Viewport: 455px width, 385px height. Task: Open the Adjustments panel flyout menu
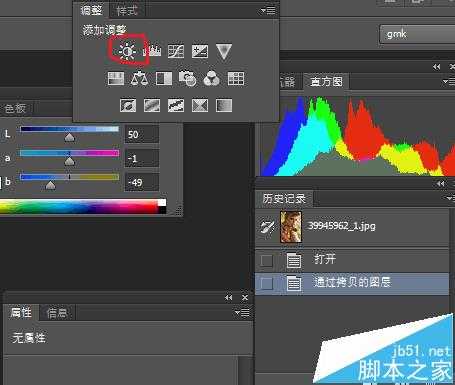pyautogui.click(x=268, y=11)
